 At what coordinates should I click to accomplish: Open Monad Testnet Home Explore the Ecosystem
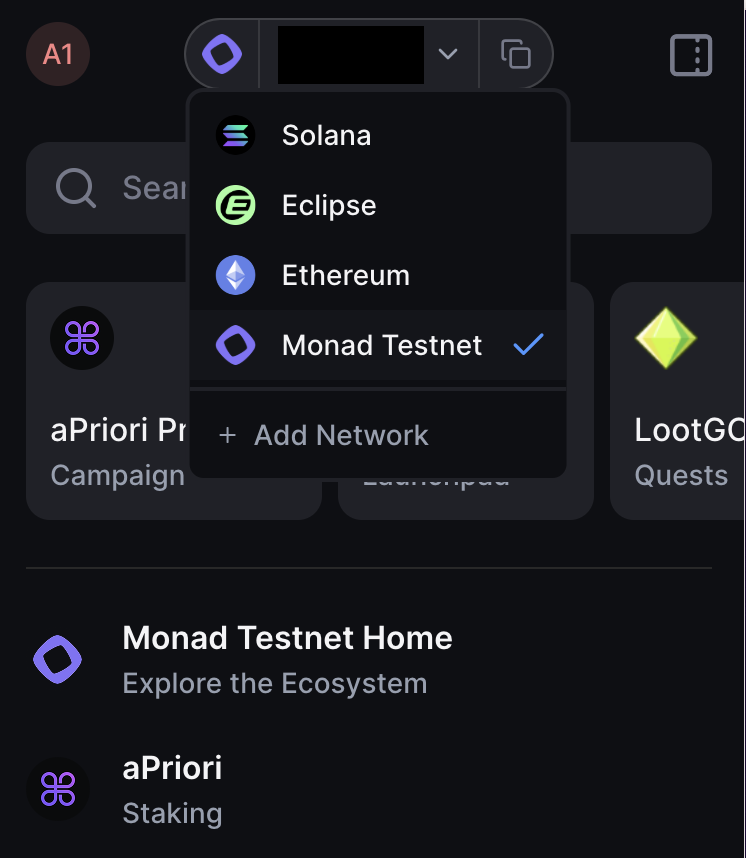click(369, 660)
